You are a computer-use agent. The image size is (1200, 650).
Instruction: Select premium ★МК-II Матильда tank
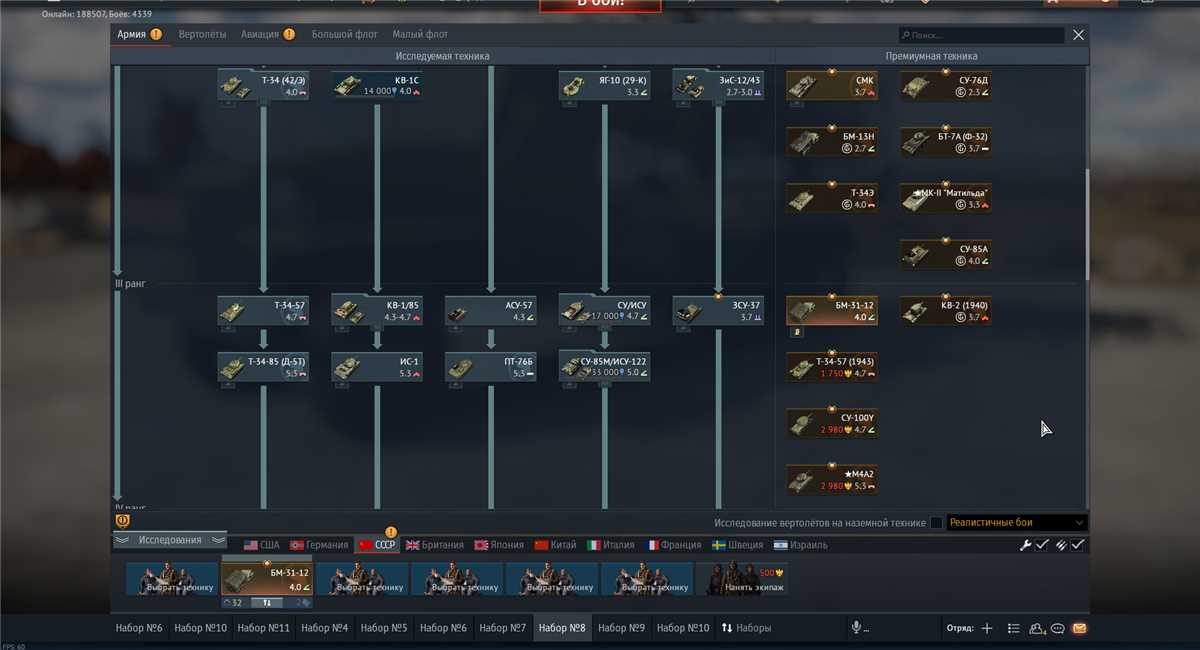[946, 198]
